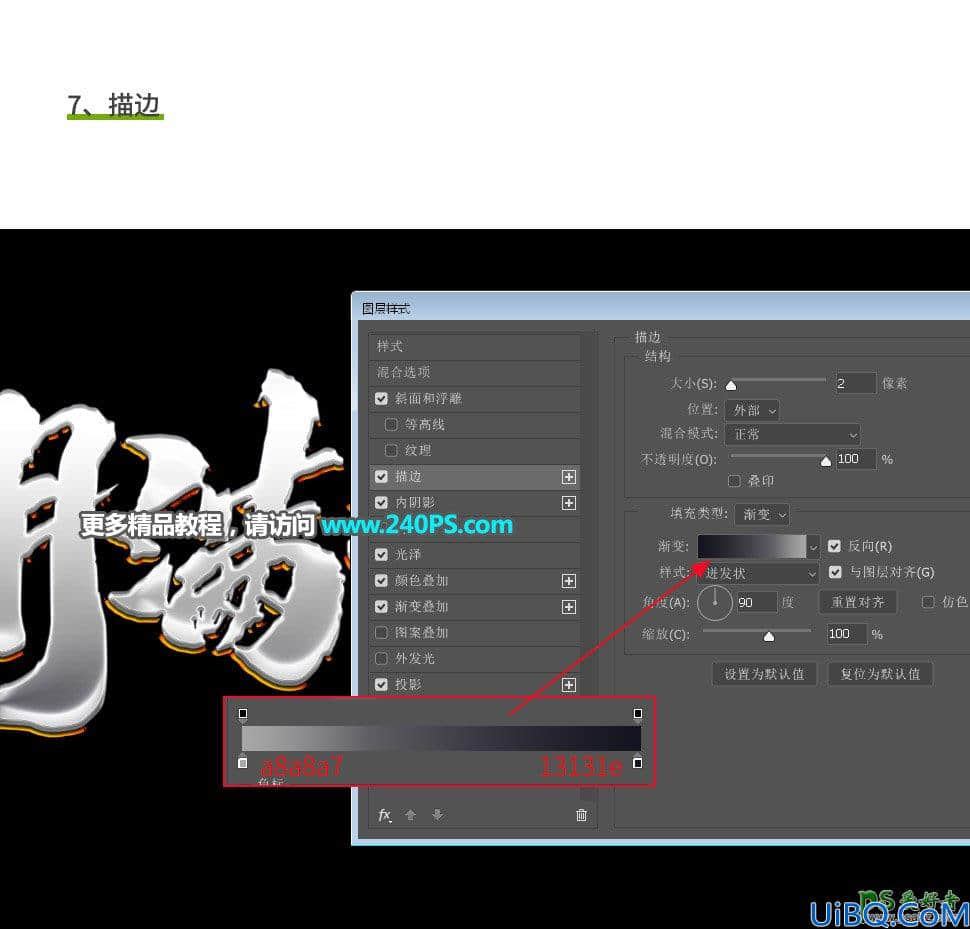The height and width of the screenshot is (929, 970).
Task: Select the 图案叠加 effect row
Action: pyautogui.click(x=474, y=632)
